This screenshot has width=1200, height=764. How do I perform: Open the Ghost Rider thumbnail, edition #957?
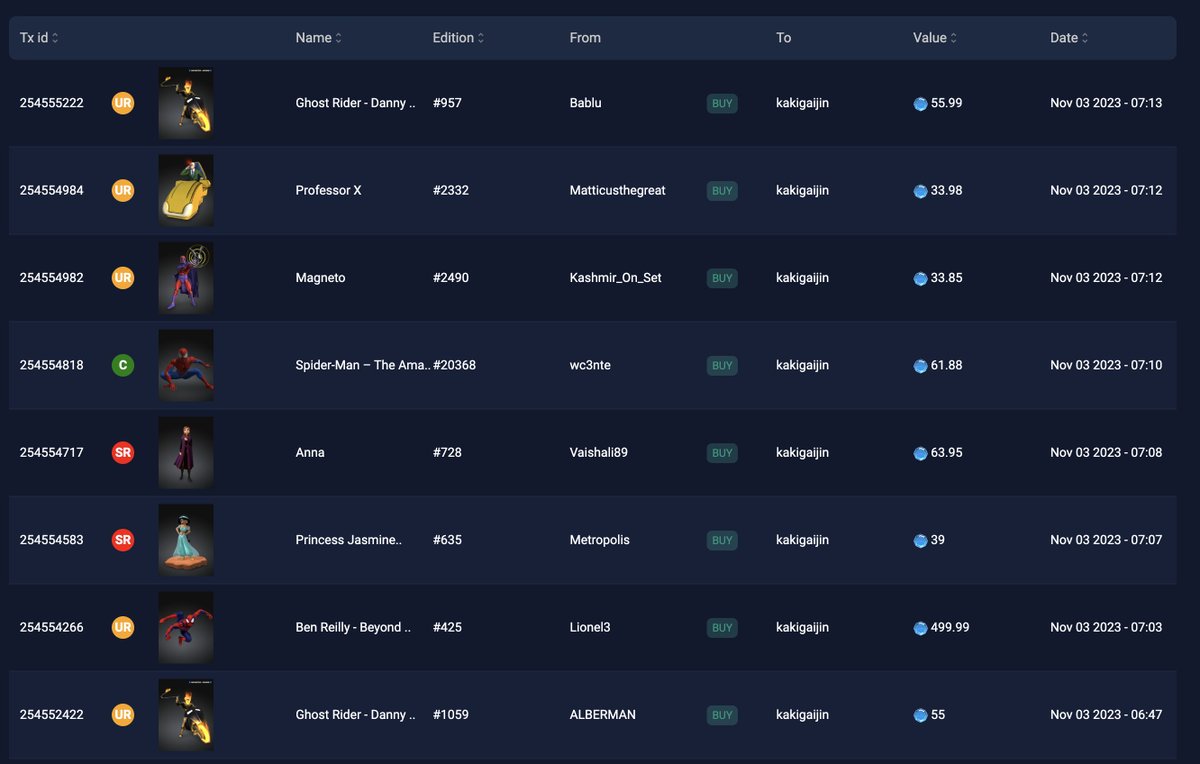[x=186, y=103]
